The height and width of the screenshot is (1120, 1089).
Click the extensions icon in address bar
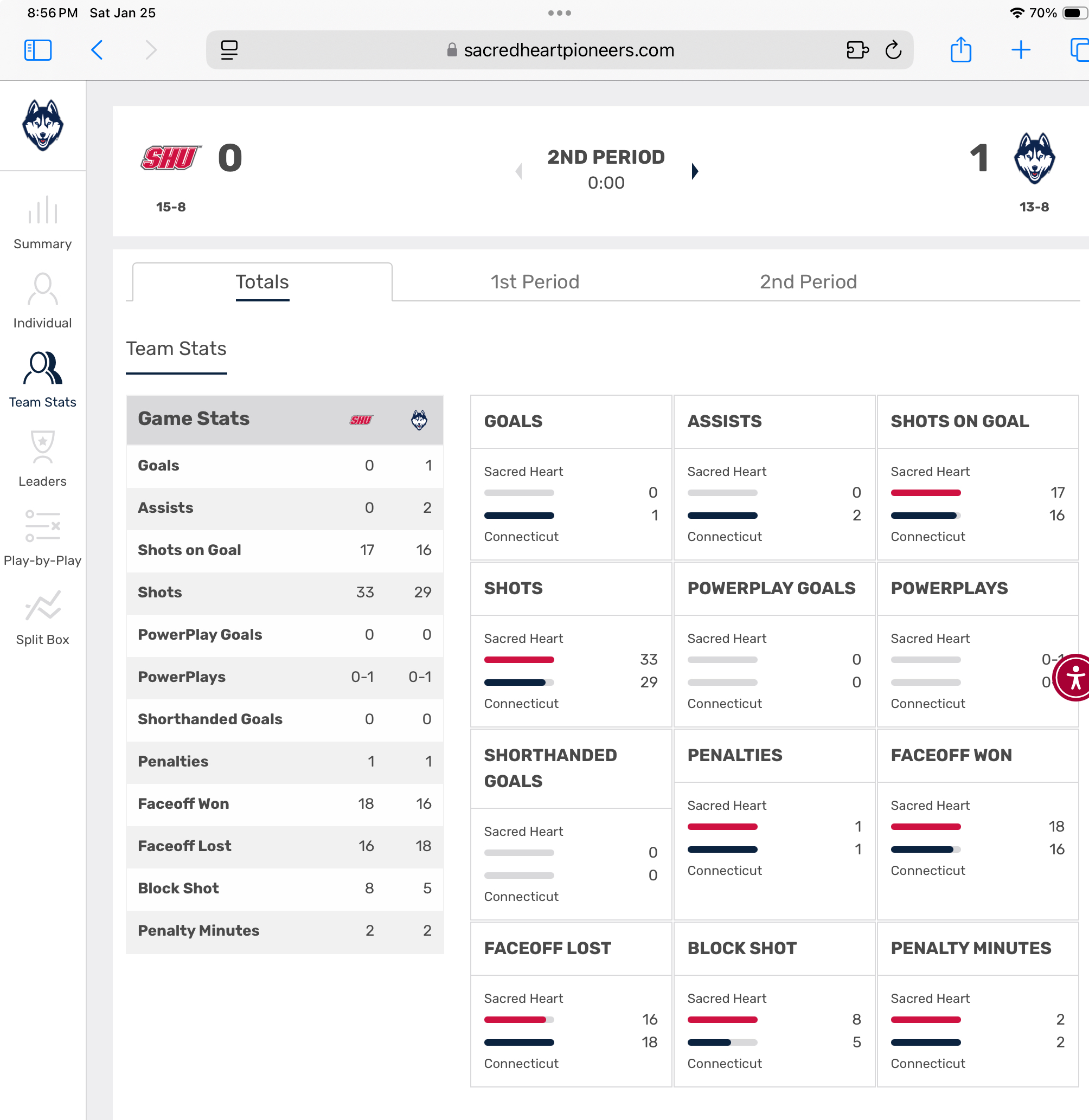[857, 50]
